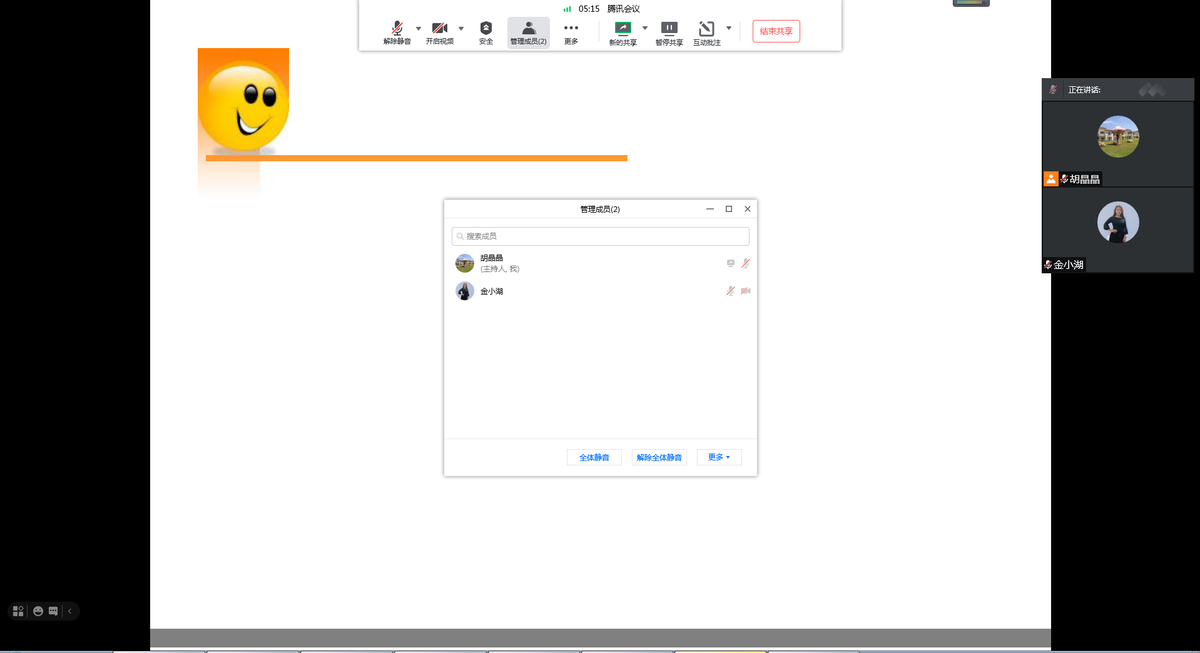Image resolution: width=1200 pixels, height=653 pixels.
Task: Expand audio options arrow beside 解除静音
Action: pos(418,28)
